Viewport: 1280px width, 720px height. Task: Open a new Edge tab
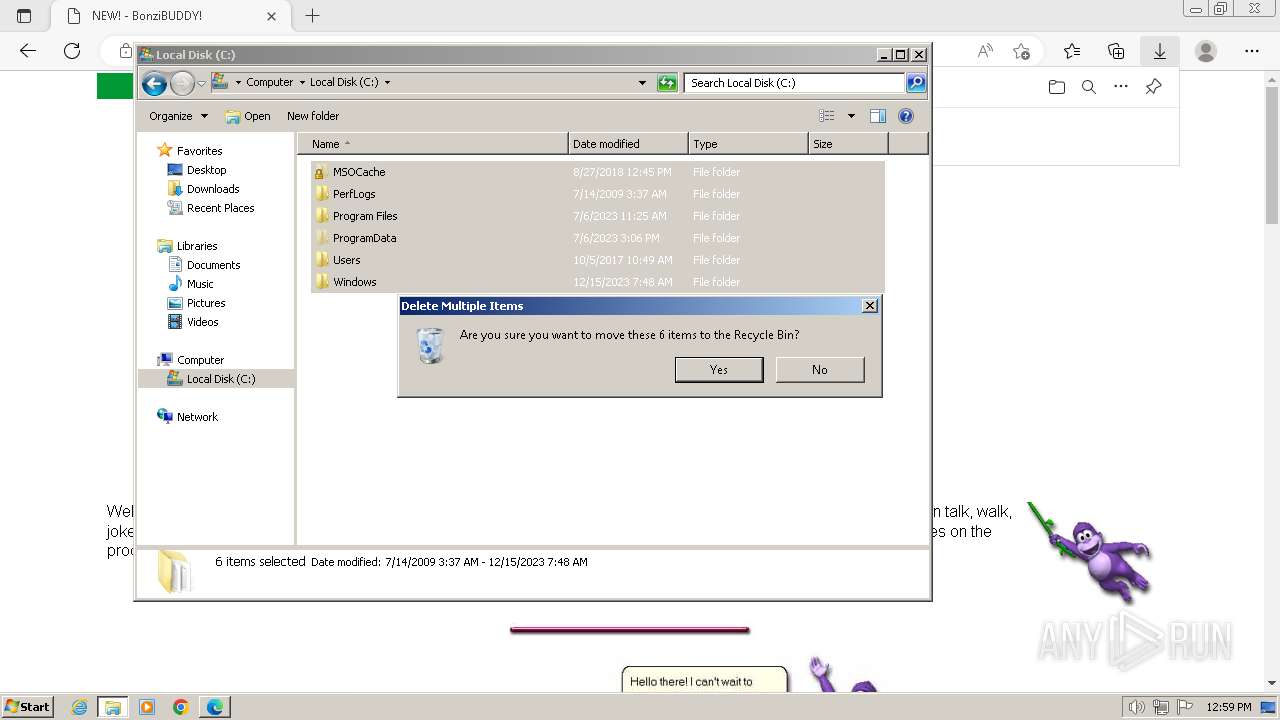(312, 16)
